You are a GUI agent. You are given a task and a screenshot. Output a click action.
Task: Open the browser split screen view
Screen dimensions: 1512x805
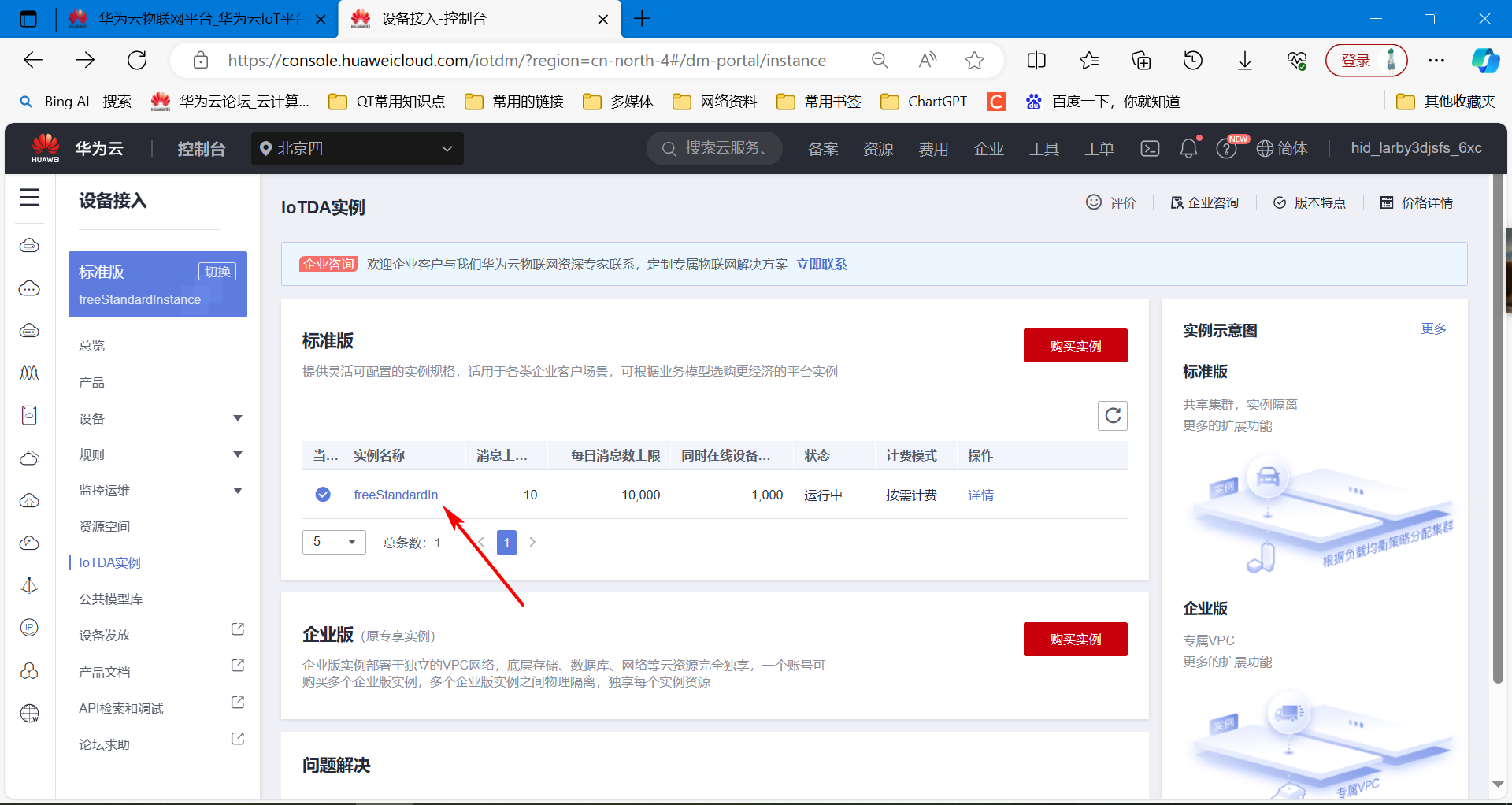pos(1036,60)
